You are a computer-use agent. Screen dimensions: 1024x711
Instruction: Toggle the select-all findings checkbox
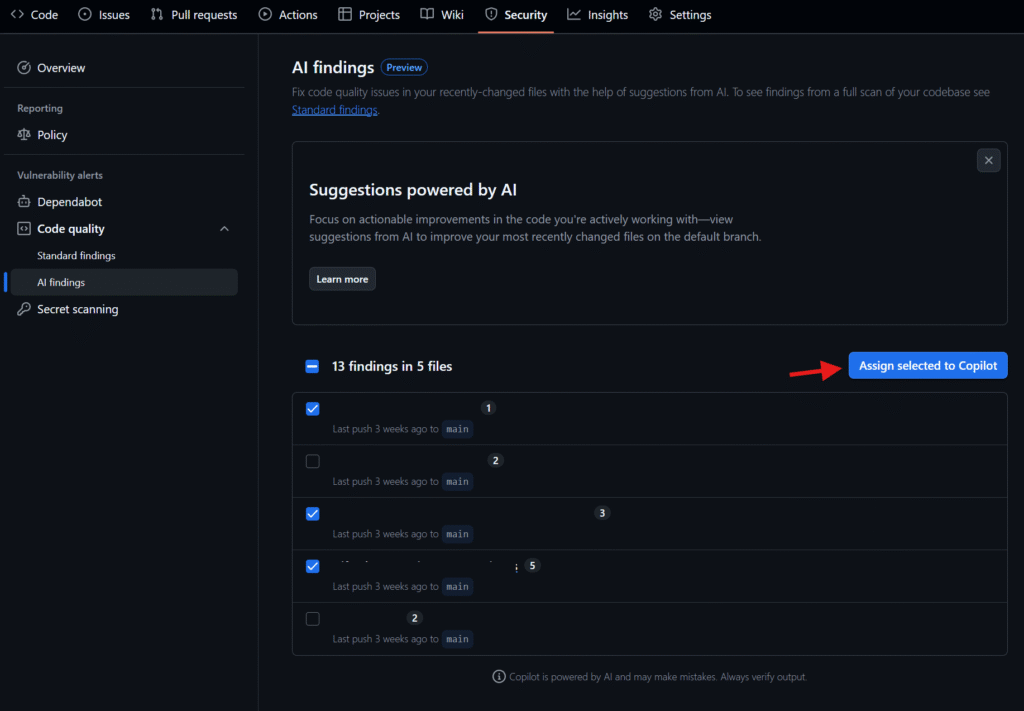[x=312, y=367]
